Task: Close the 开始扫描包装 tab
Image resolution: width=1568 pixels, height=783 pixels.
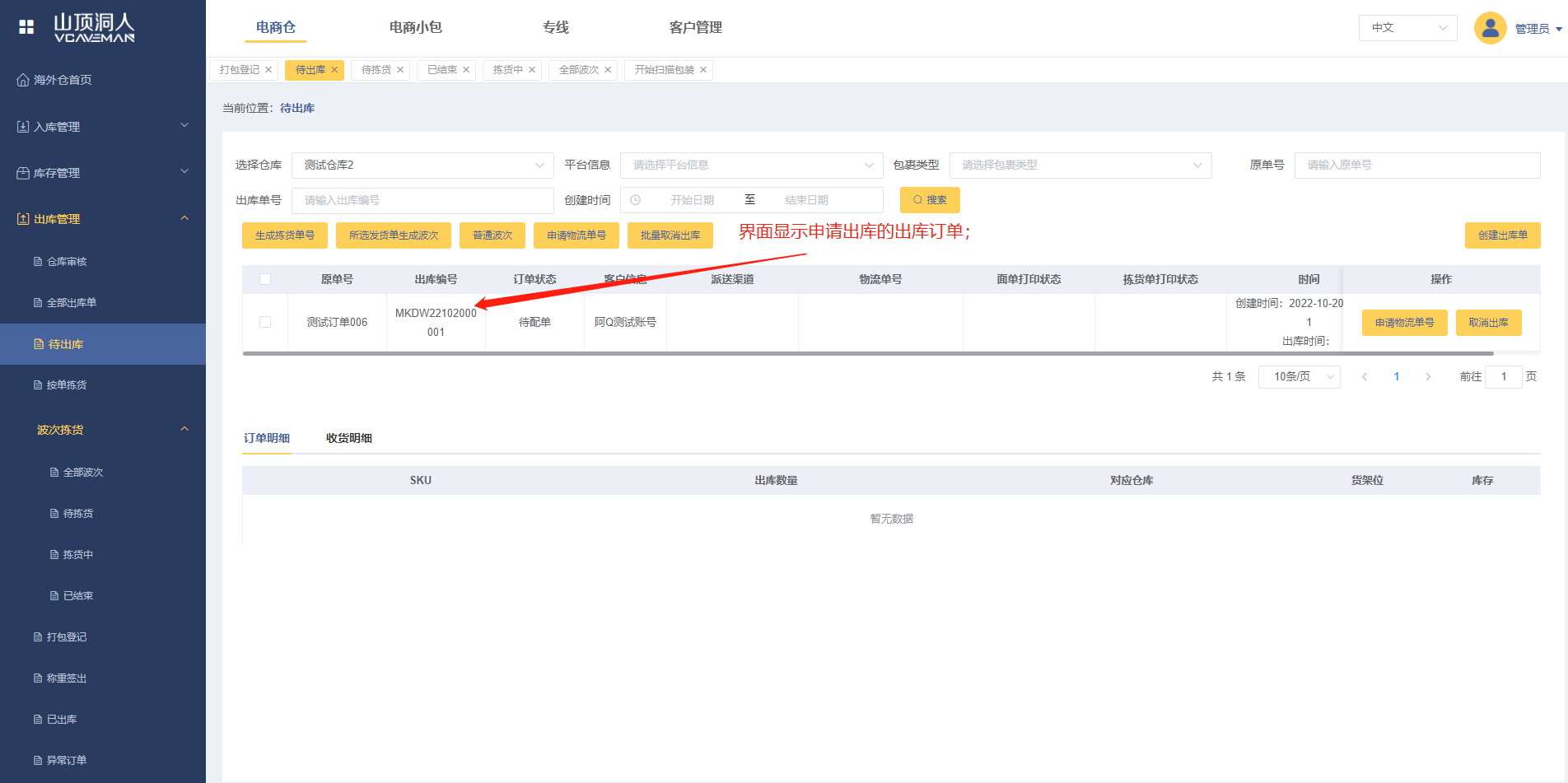Action: pos(703,70)
